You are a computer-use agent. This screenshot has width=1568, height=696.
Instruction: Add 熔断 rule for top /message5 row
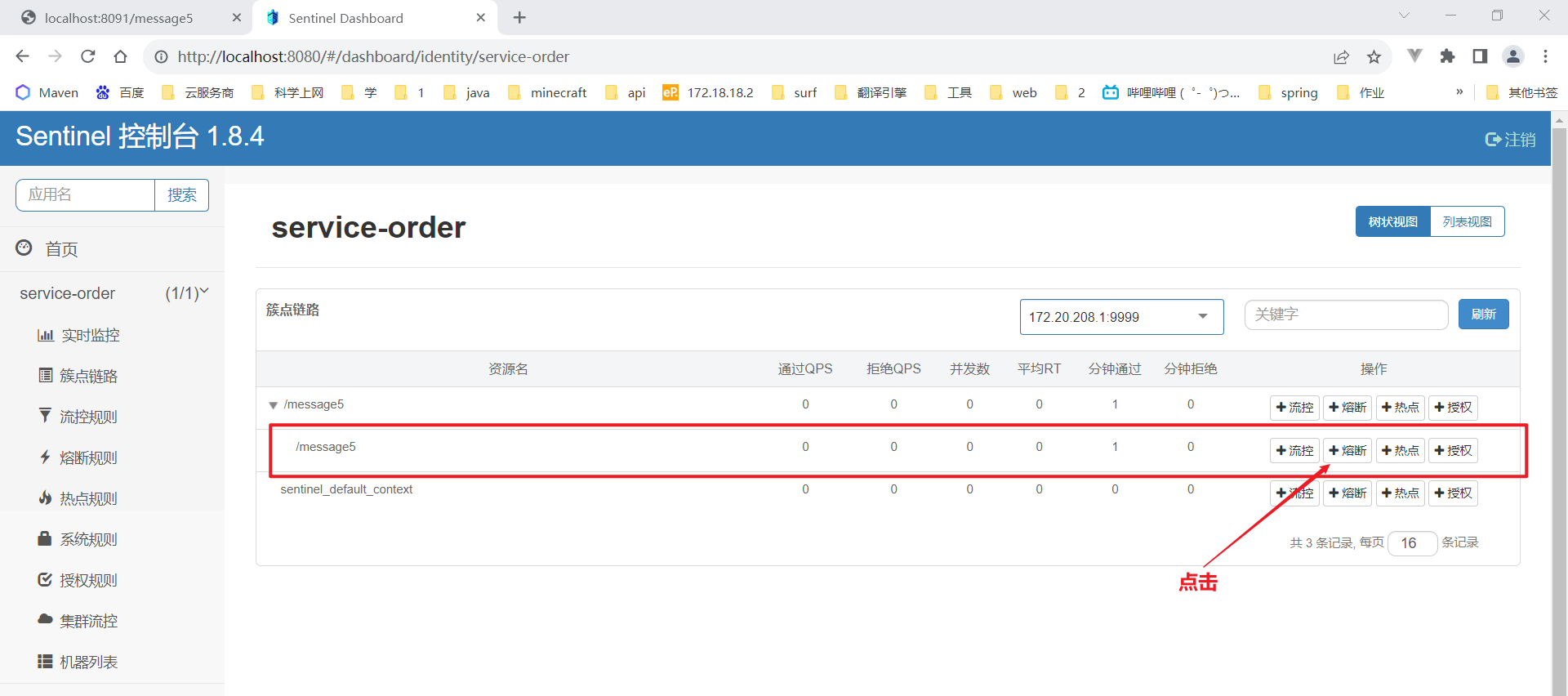[1347, 408]
